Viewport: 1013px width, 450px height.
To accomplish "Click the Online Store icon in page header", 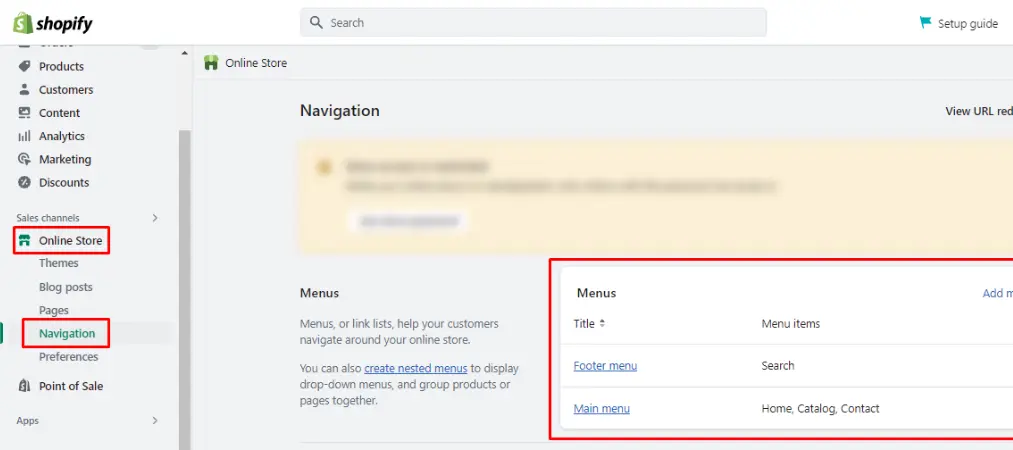I will click(x=211, y=63).
